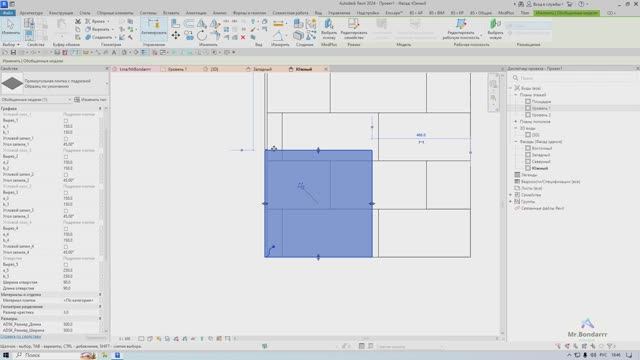The width and height of the screenshot is (640, 360).
Task: Select Уровень 2 in project browser
Action: point(541,115)
